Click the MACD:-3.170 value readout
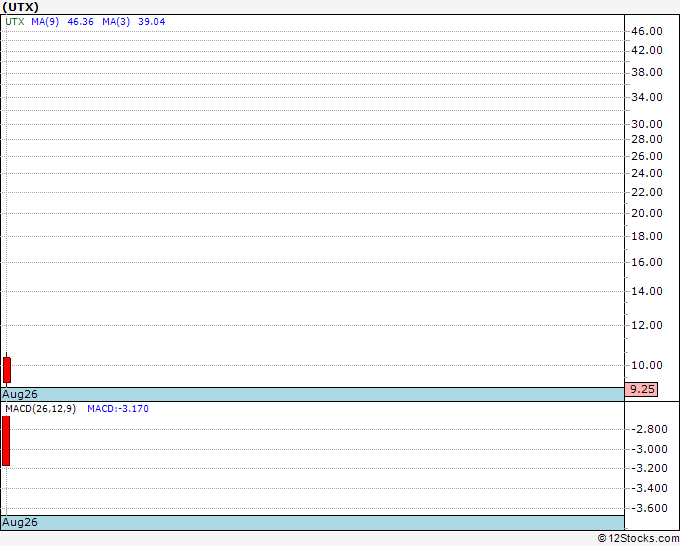Image resolution: width=680 pixels, height=546 pixels. (x=118, y=409)
